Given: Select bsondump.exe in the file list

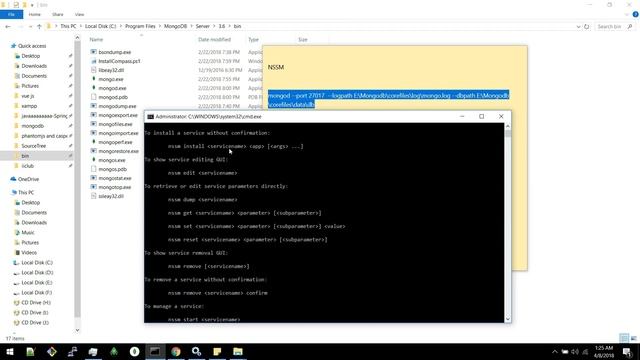Looking at the screenshot, I should click(x=115, y=52).
